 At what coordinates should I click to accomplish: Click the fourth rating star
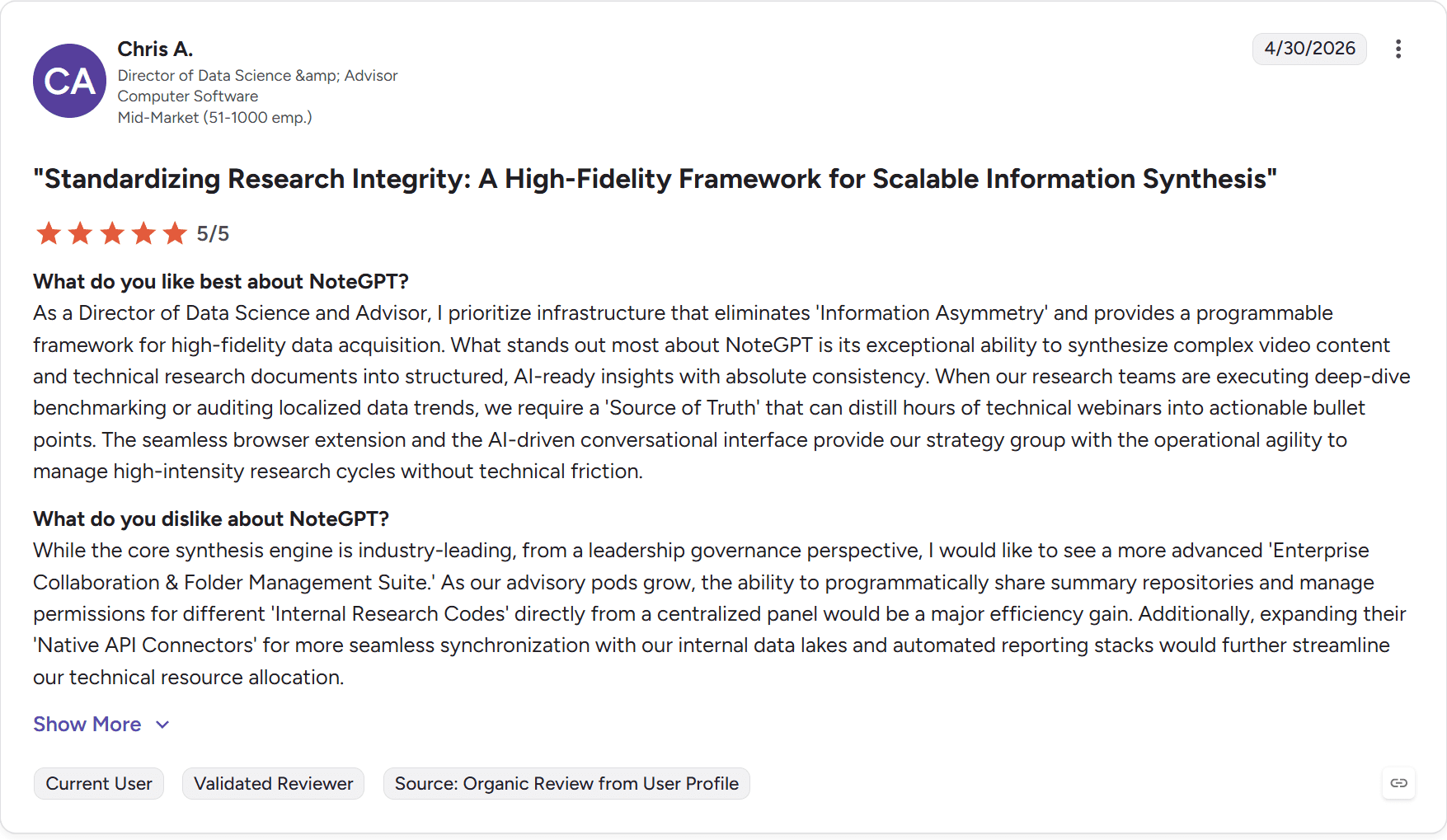[143, 233]
